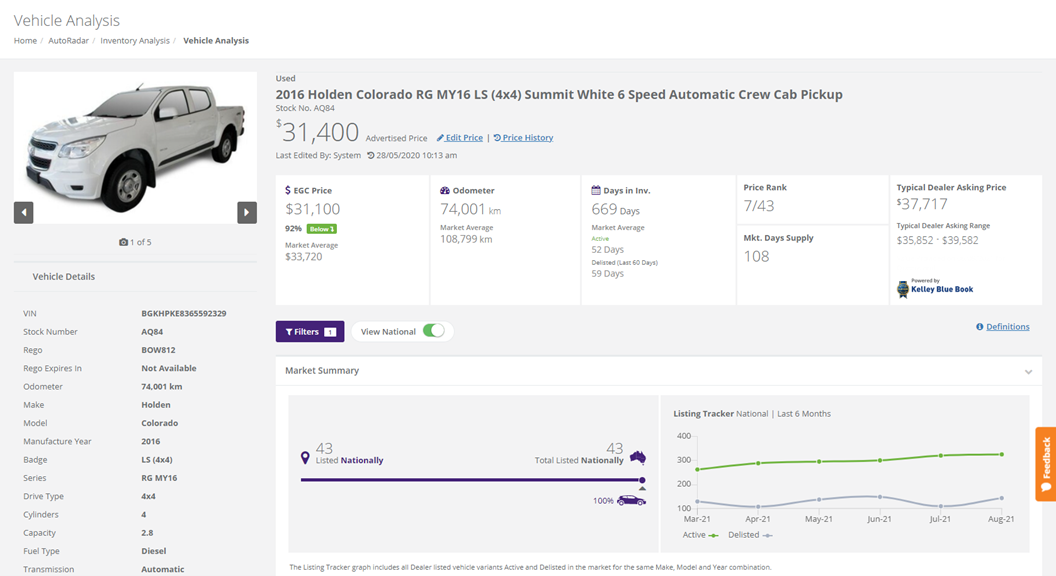Click the Australia map icon

coord(638,457)
